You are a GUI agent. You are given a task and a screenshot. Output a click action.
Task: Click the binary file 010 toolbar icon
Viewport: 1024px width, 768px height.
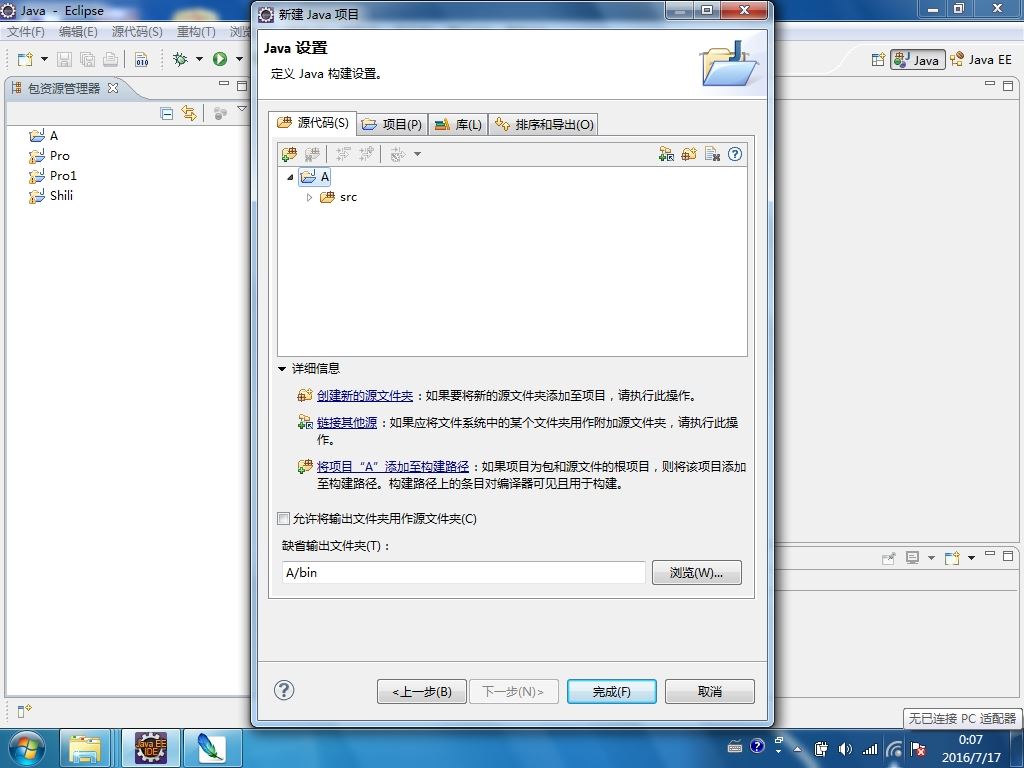141,59
